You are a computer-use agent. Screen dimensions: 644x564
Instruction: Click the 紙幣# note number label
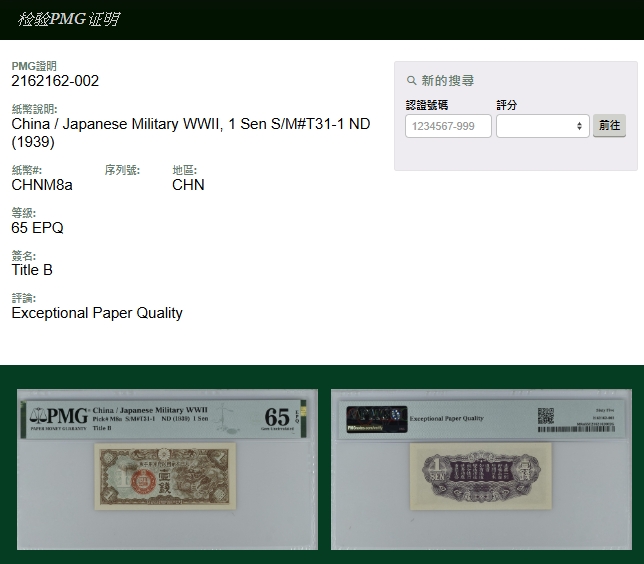coord(27,170)
